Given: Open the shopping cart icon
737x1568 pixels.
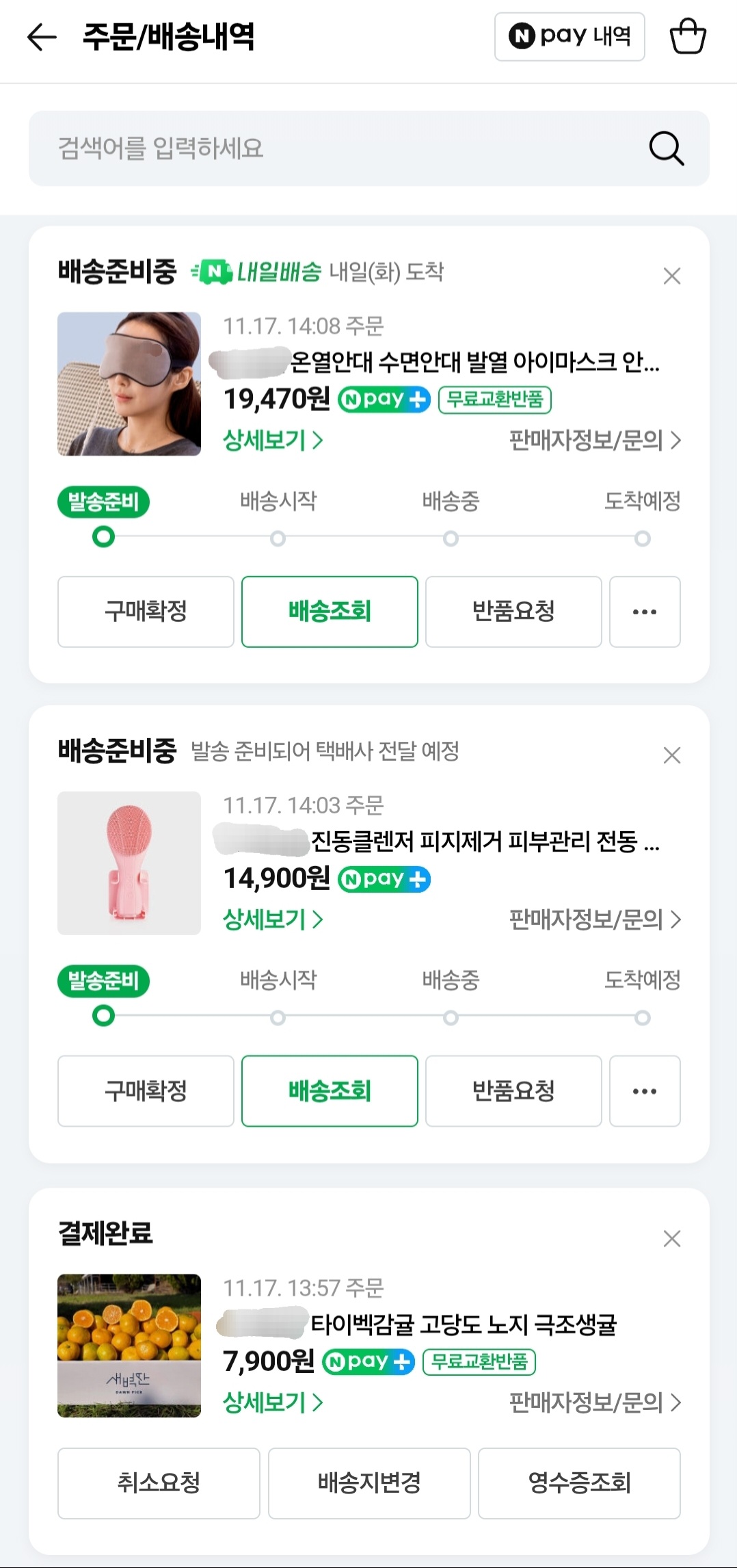Looking at the screenshot, I should tap(687, 37).
